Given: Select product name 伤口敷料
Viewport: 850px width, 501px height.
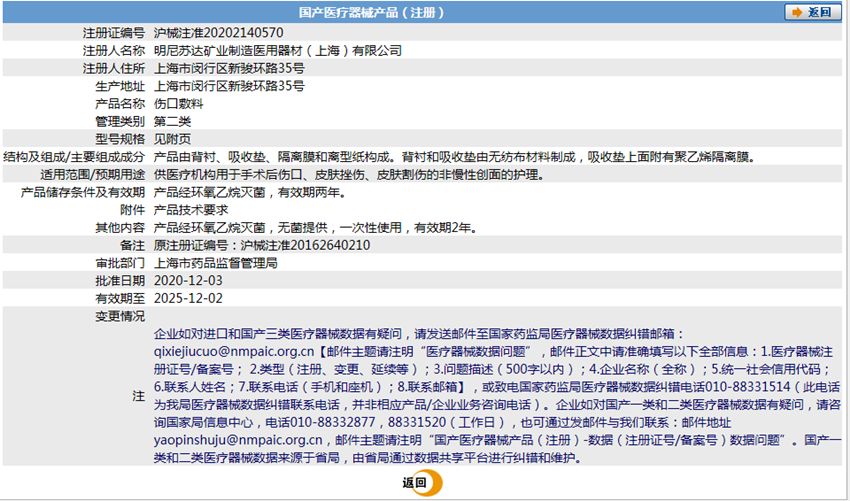Looking at the screenshot, I should tap(179, 104).
